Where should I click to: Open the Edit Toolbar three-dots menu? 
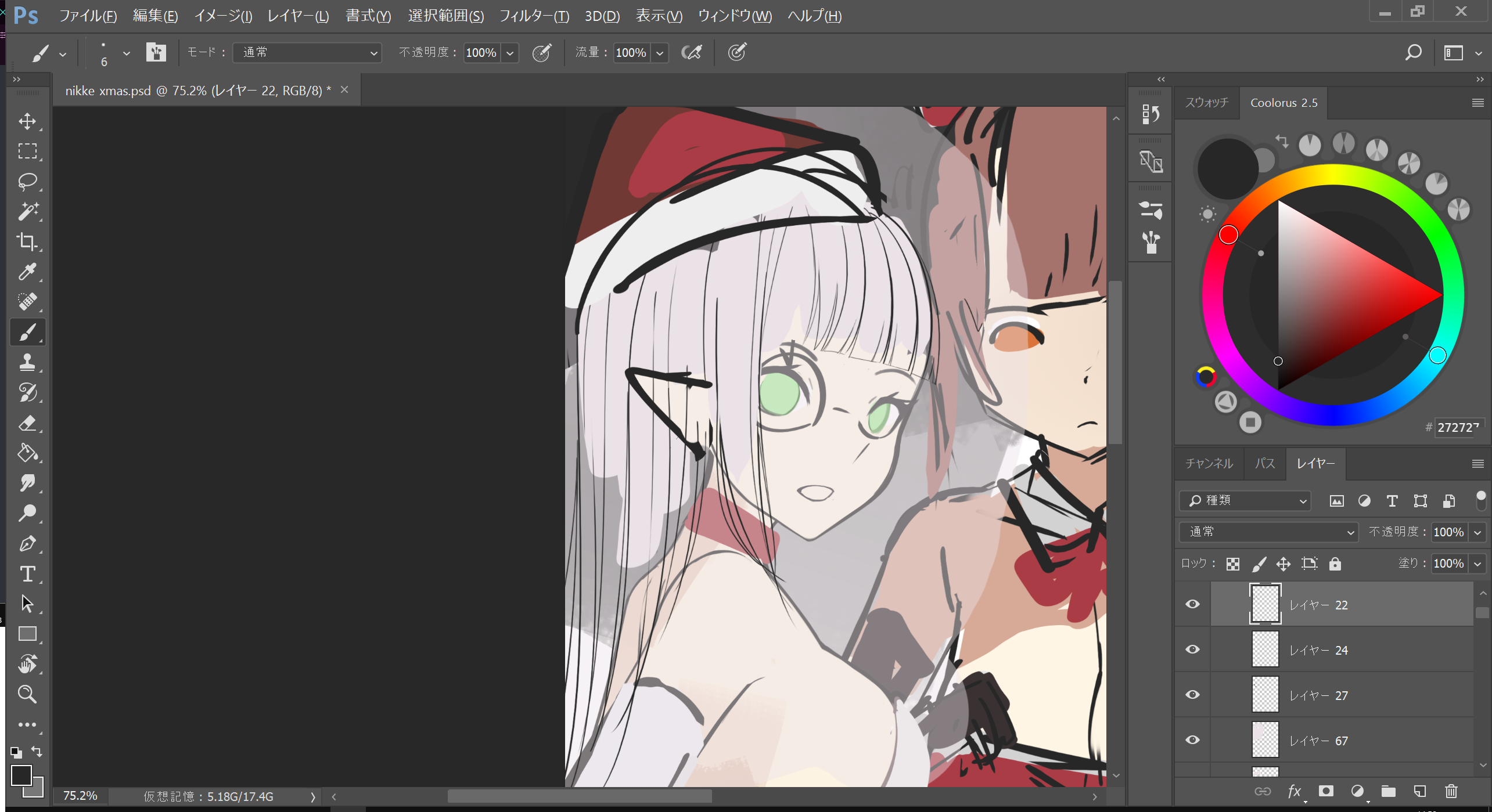[x=27, y=724]
